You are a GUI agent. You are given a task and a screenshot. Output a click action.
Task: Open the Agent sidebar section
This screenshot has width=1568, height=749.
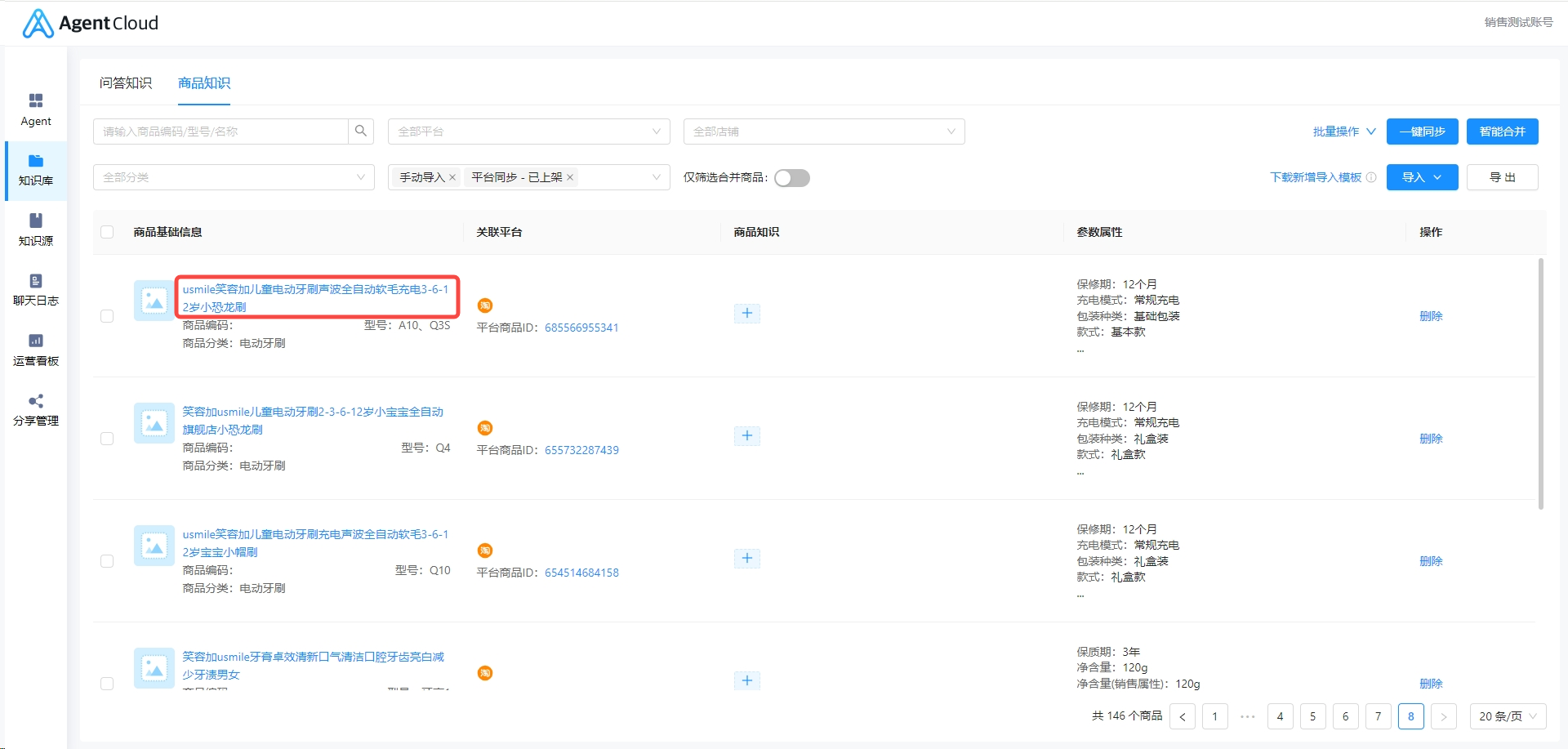[36, 110]
